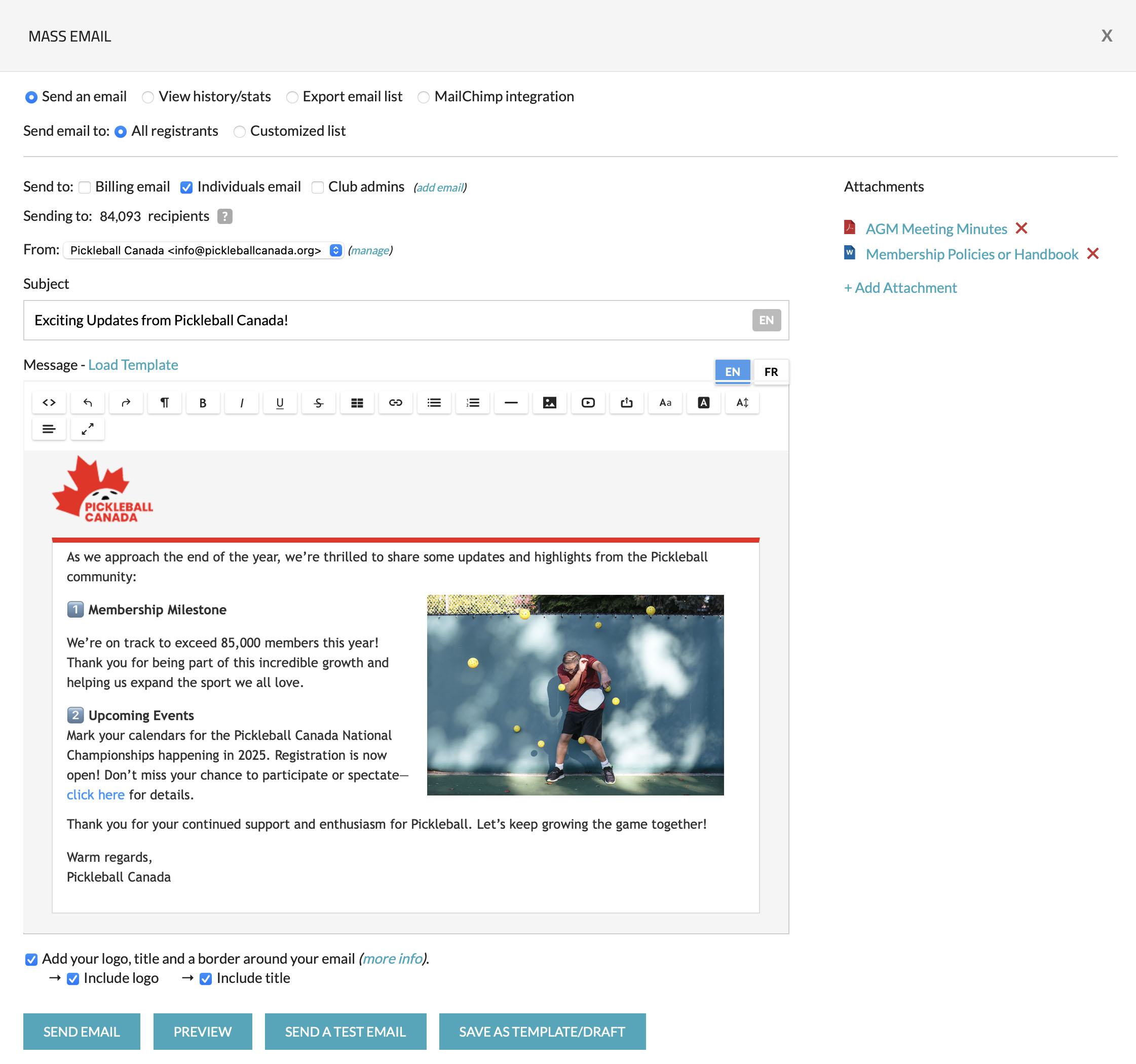The height and width of the screenshot is (1064, 1136).
Task: Switch message language to FR tab
Action: coord(770,371)
